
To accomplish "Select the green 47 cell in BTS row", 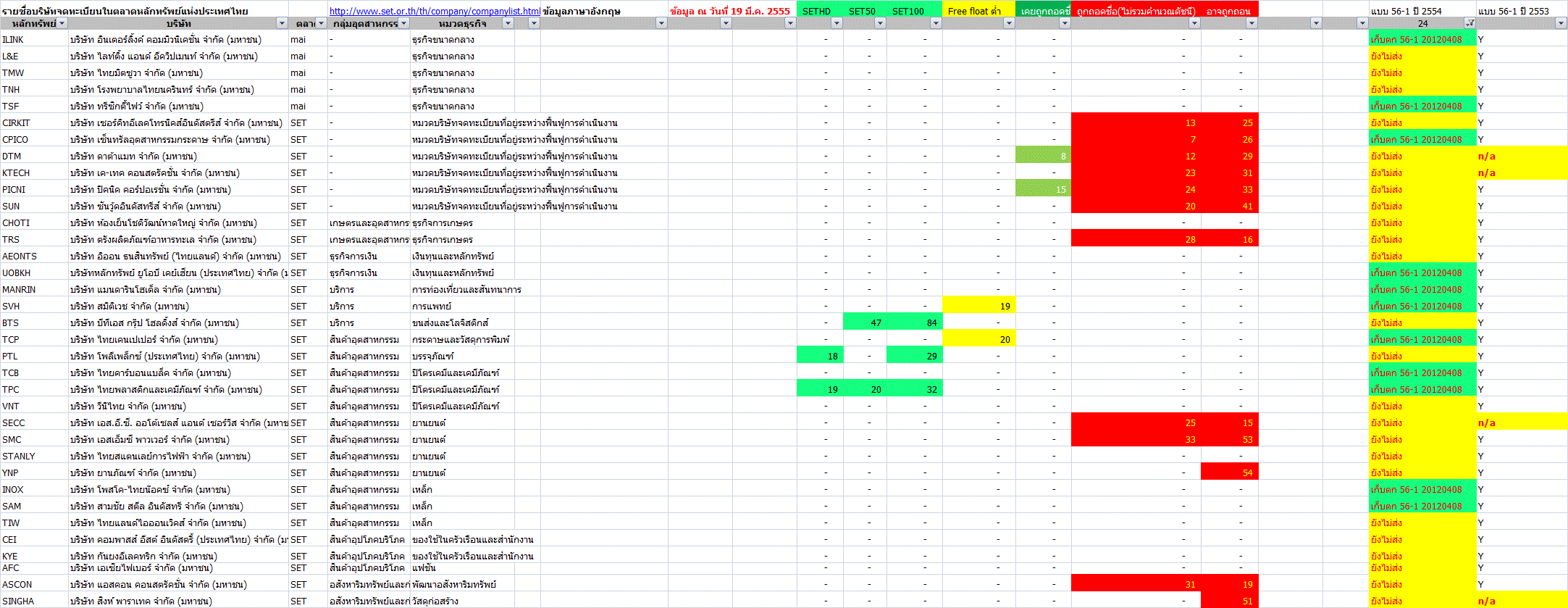I will 865,322.
